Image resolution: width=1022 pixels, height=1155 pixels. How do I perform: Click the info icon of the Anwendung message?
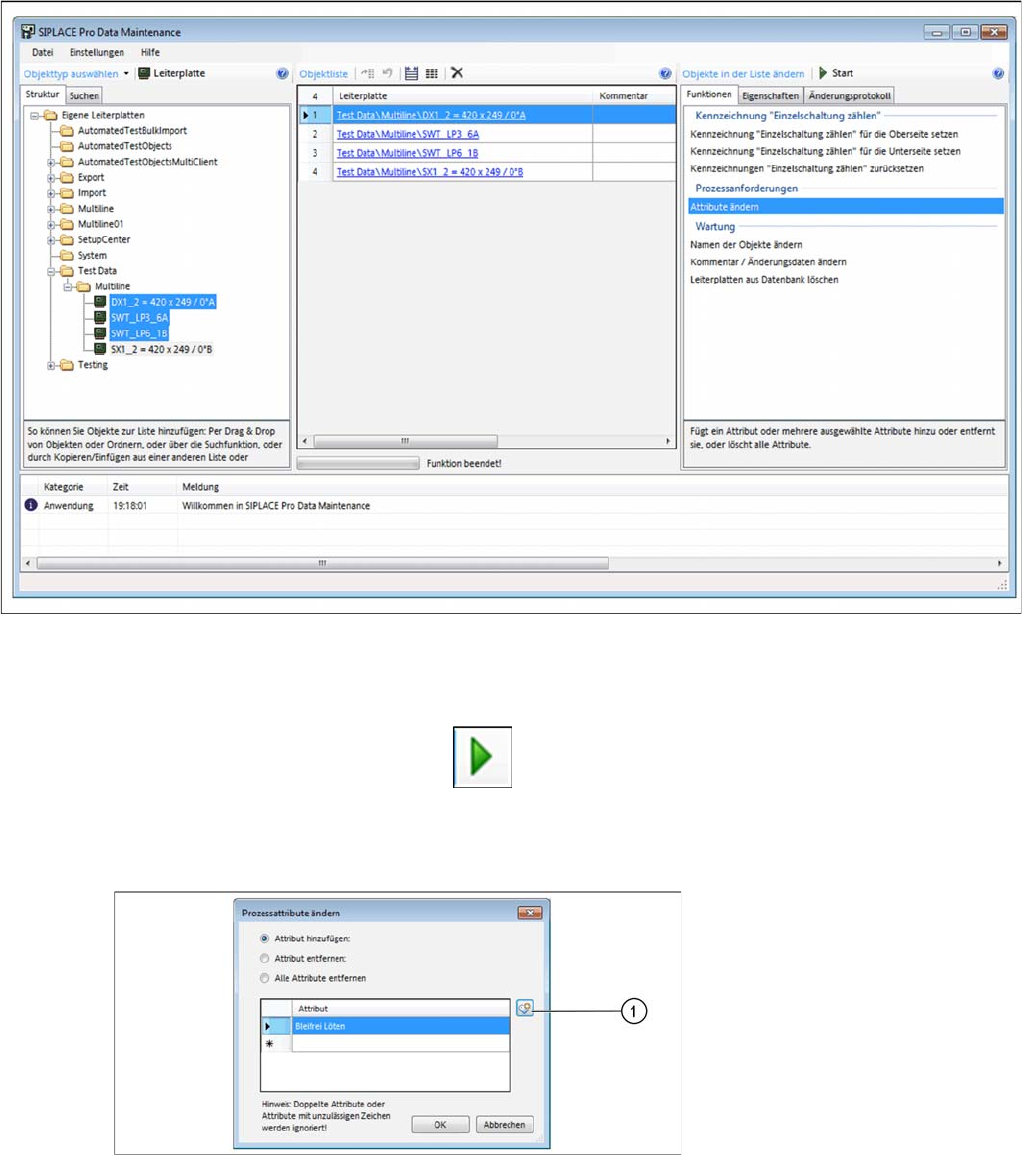pyautogui.click(x=31, y=505)
